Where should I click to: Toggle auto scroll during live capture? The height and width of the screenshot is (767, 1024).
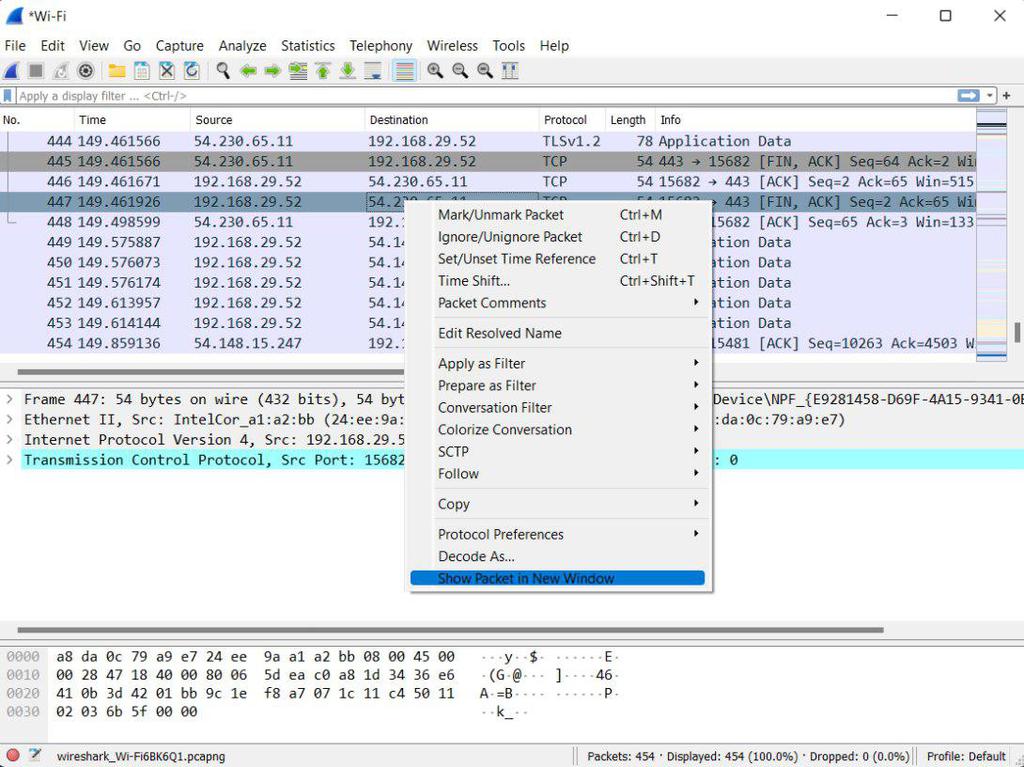(373, 71)
